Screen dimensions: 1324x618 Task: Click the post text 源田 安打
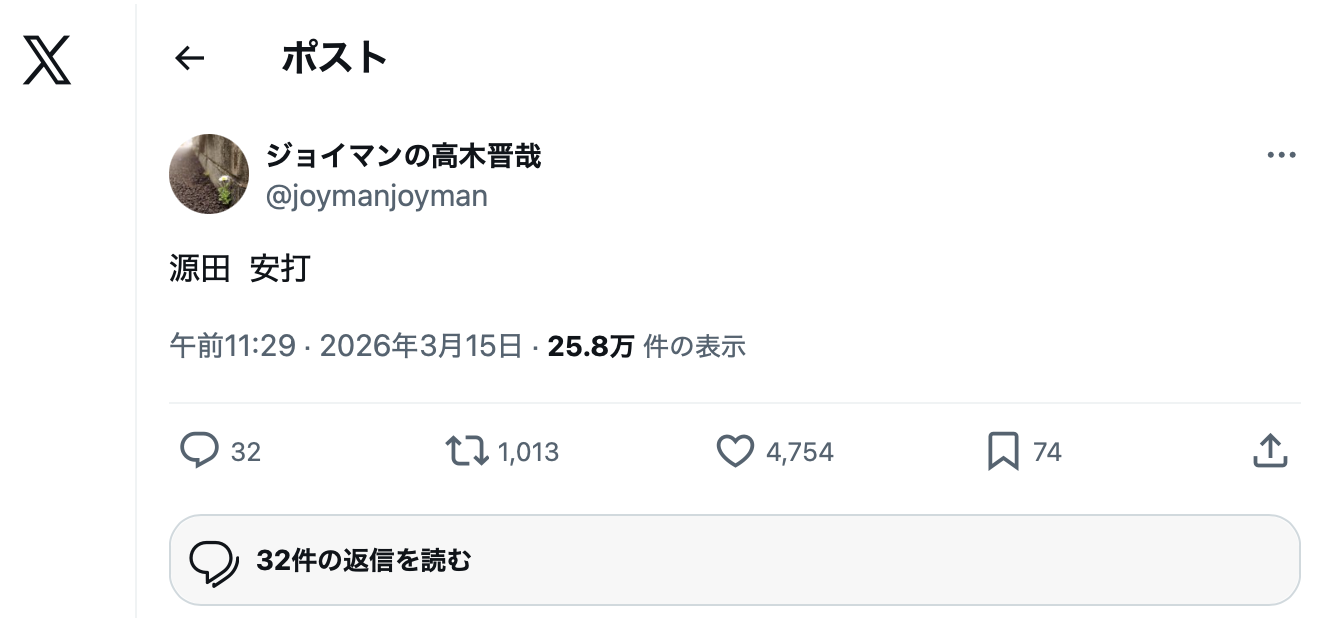pyautogui.click(x=240, y=269)
